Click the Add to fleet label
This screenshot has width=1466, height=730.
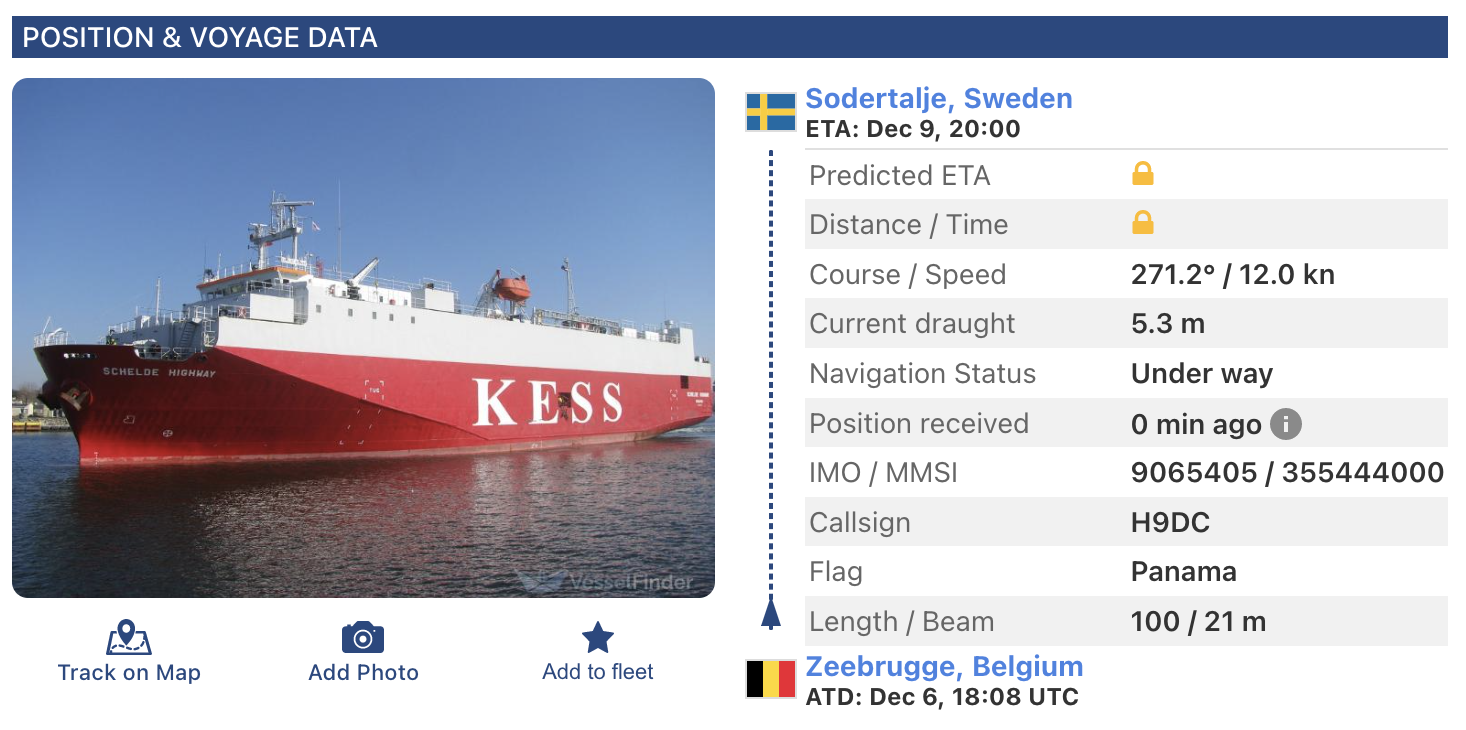[x=598, y=672]
